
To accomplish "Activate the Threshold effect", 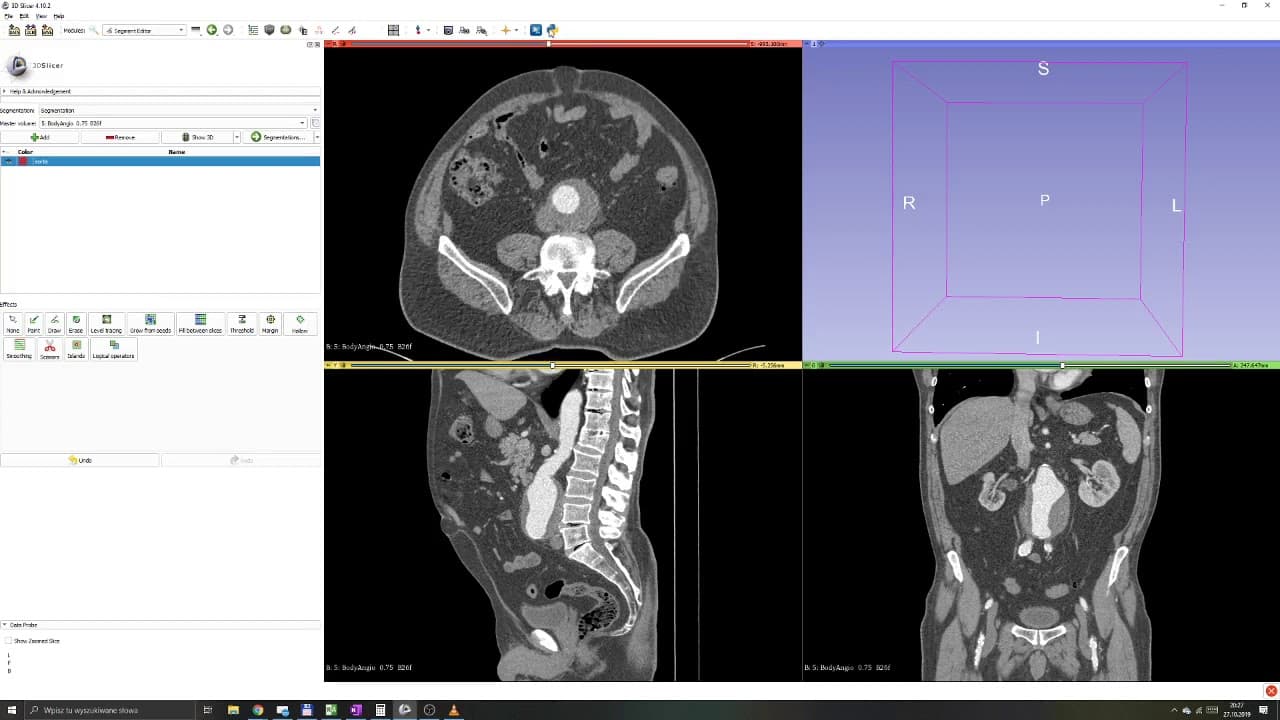I will (242, 324).
